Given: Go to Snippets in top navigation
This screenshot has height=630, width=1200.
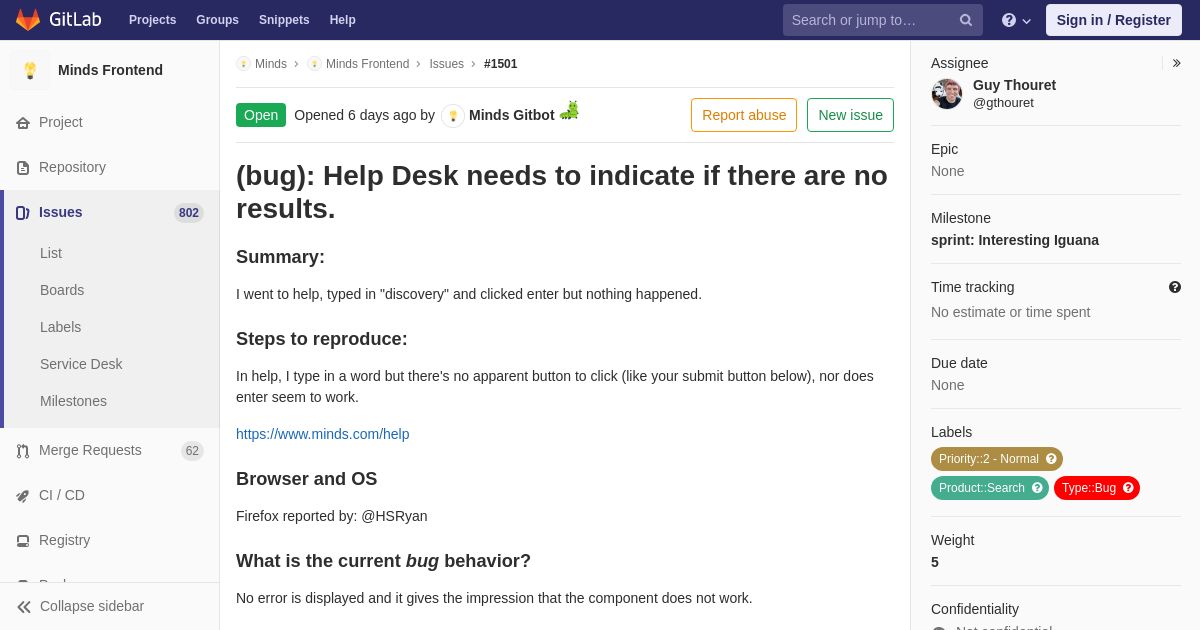Looking at the screenshot, I should coord(284,20).
